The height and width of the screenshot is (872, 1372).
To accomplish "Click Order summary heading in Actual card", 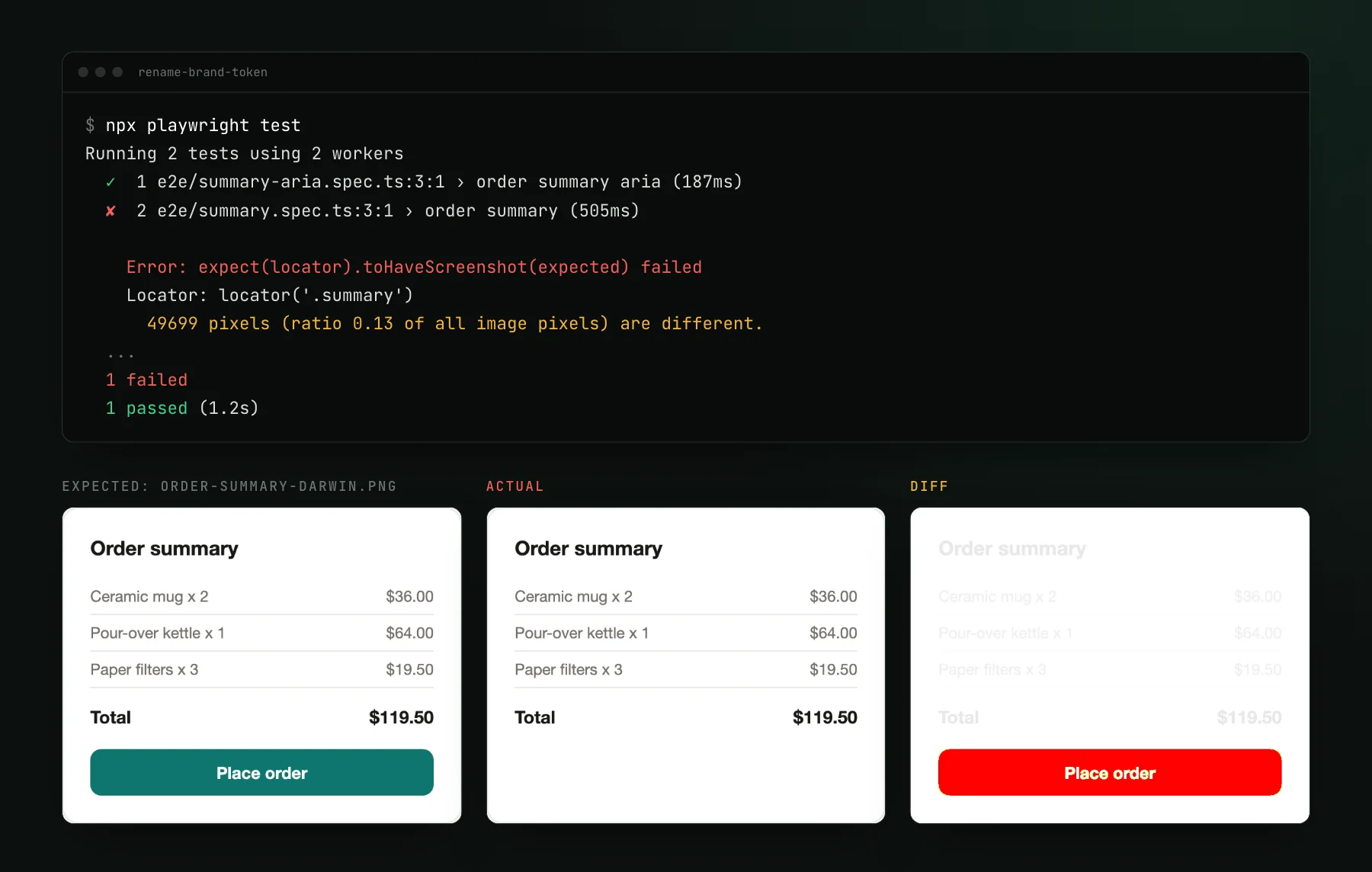I will [588, 549].
